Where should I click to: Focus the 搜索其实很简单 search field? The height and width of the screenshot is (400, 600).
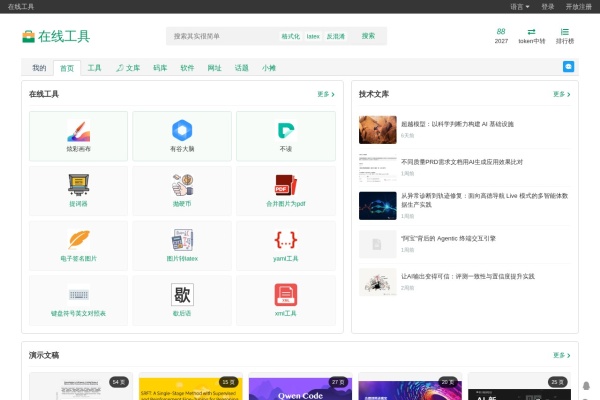click(x=222, y=36)
